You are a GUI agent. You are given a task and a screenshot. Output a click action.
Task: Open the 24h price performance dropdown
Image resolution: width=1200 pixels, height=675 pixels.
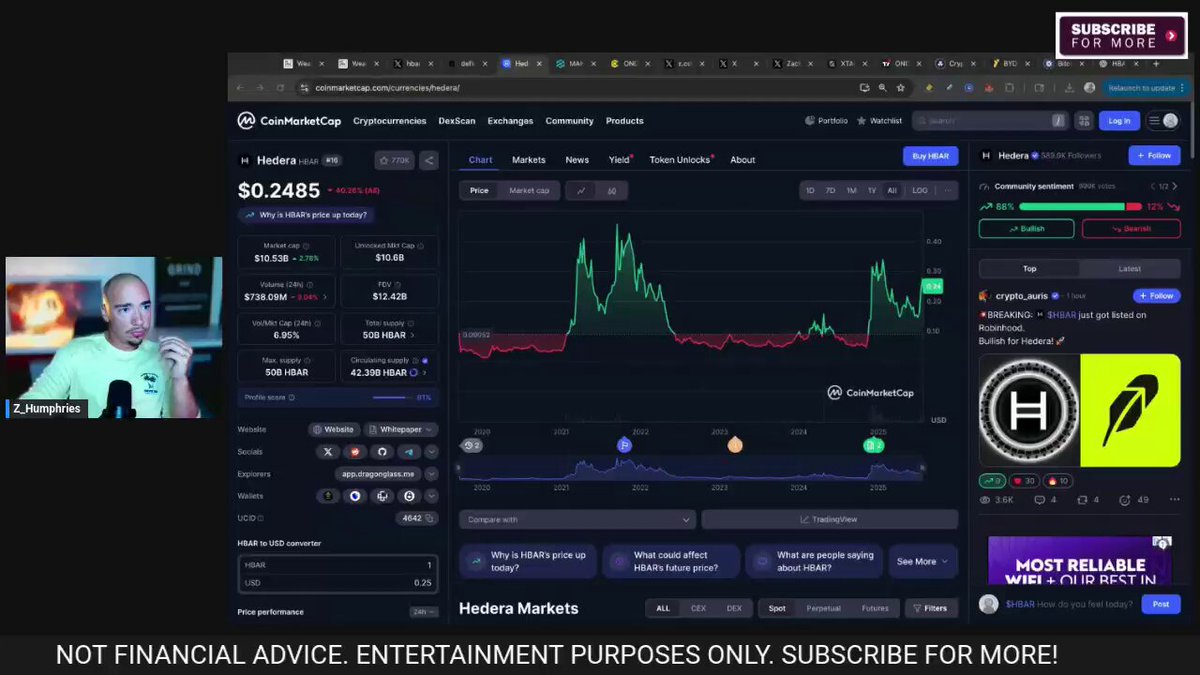[x=424, y=612]
